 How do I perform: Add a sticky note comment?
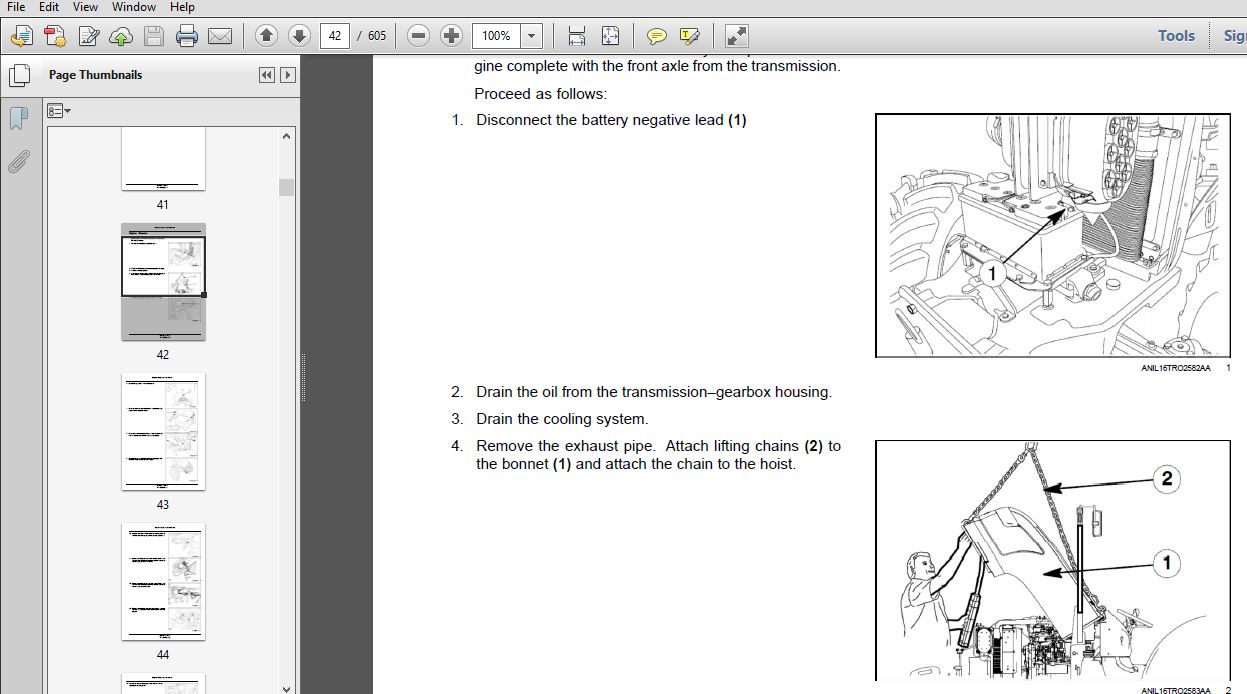[x=656, y=36]
